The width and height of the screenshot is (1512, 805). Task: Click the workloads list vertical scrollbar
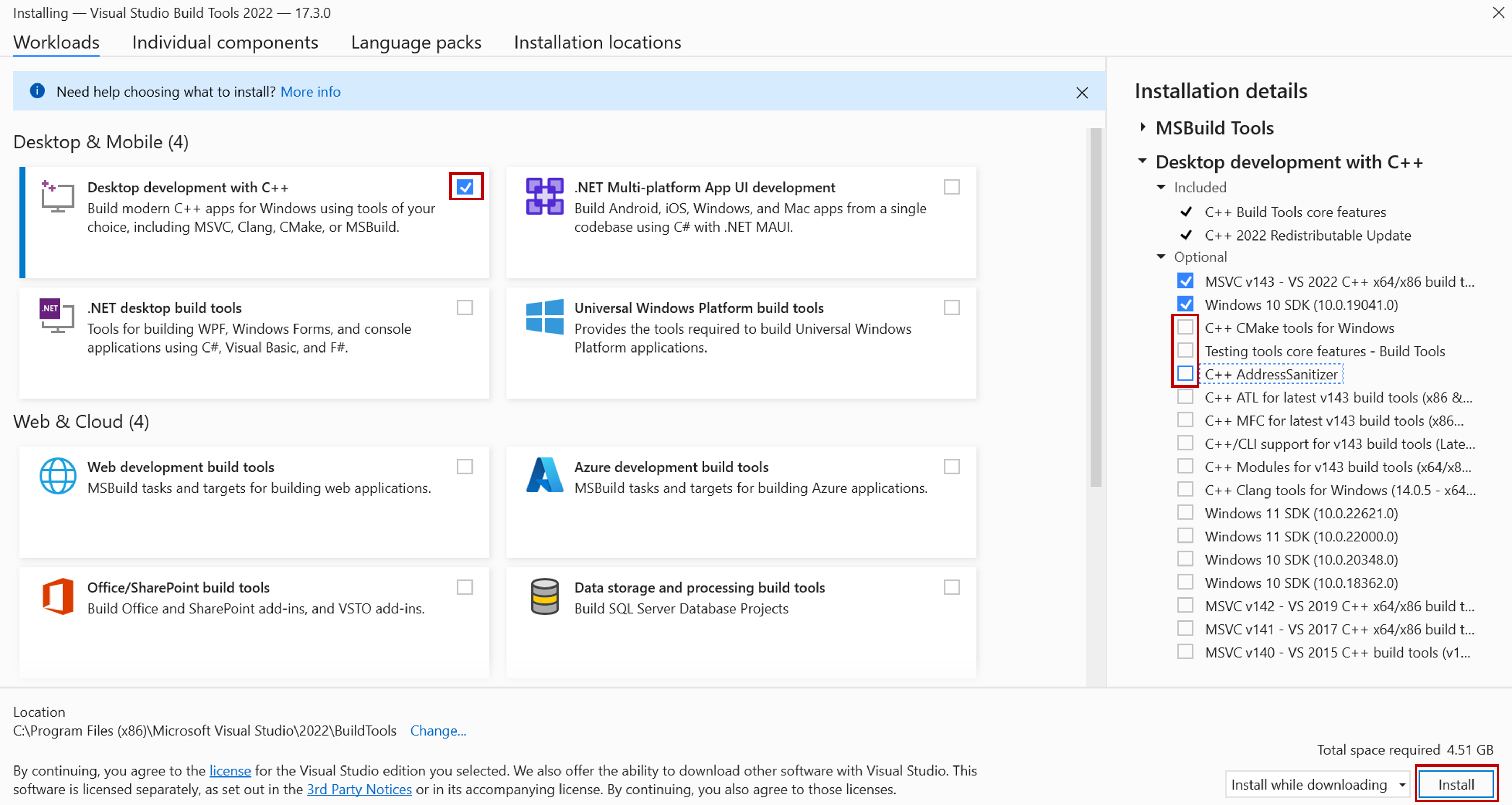[x=1095, y=308]
